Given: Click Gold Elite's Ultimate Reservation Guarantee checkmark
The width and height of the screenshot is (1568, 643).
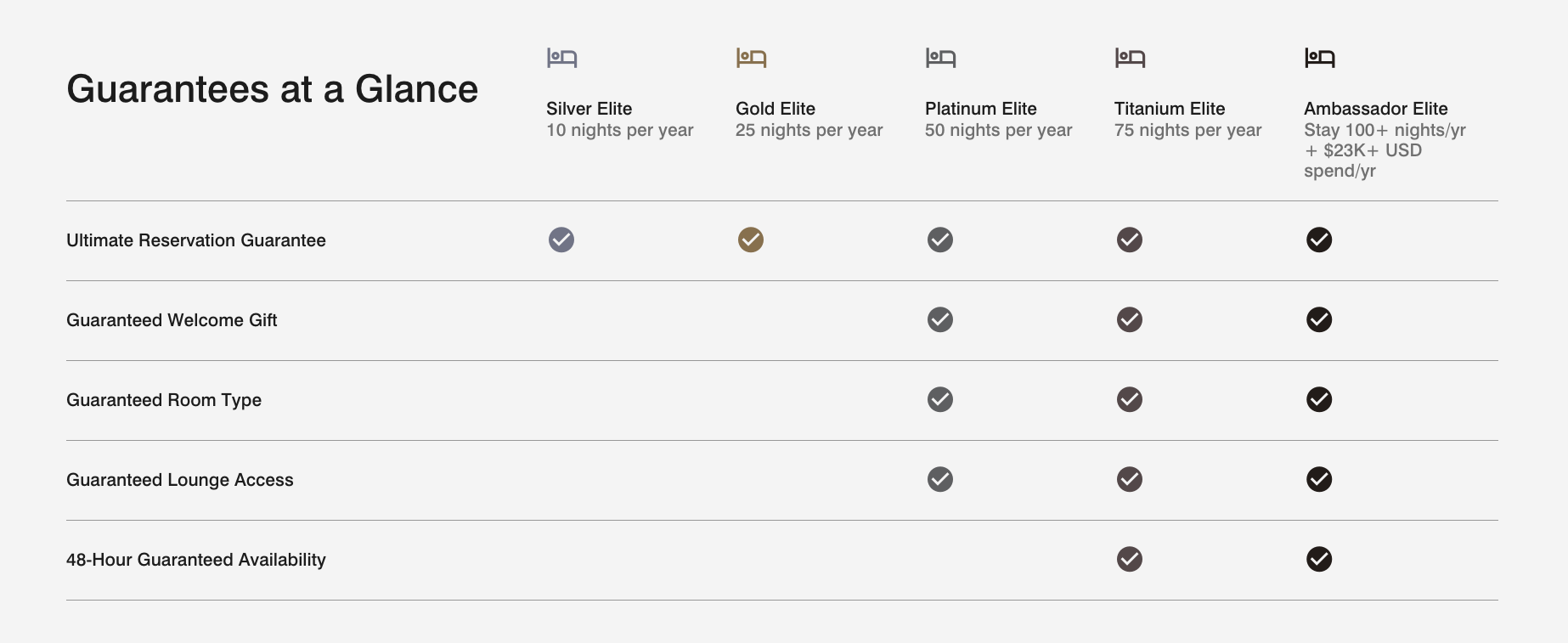Looking at the screenshot, I should [x=751, y=240].
